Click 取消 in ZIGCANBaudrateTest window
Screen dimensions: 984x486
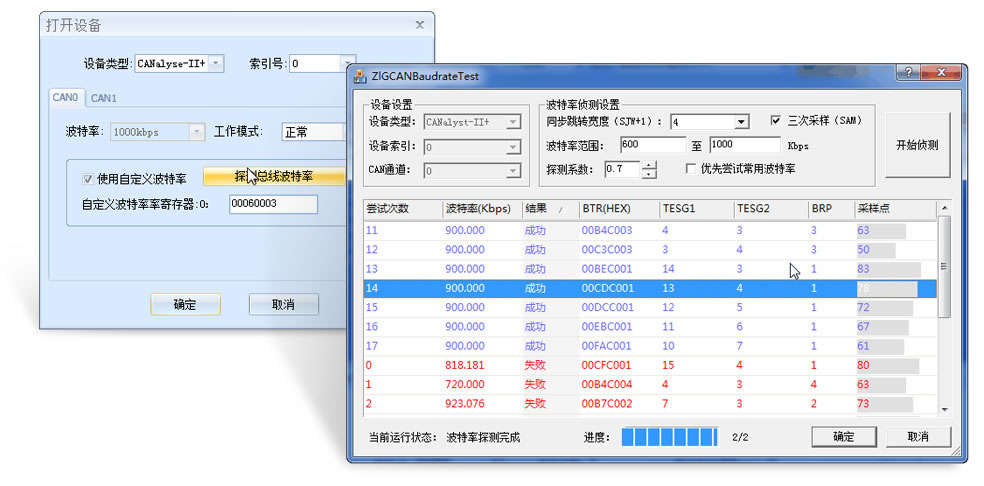919,437
